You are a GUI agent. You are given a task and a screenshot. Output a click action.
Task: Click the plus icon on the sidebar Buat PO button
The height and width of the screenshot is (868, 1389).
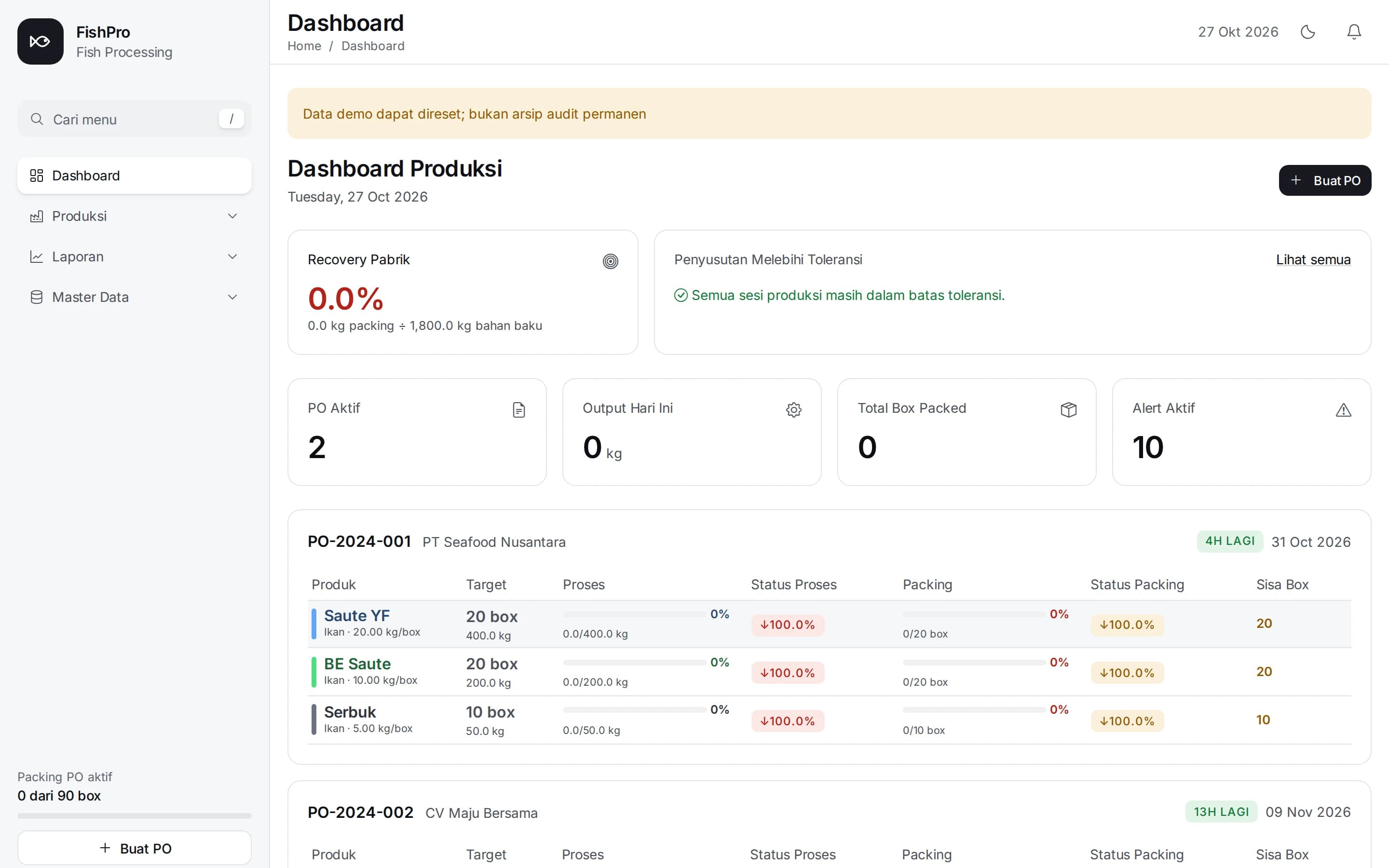105,848
